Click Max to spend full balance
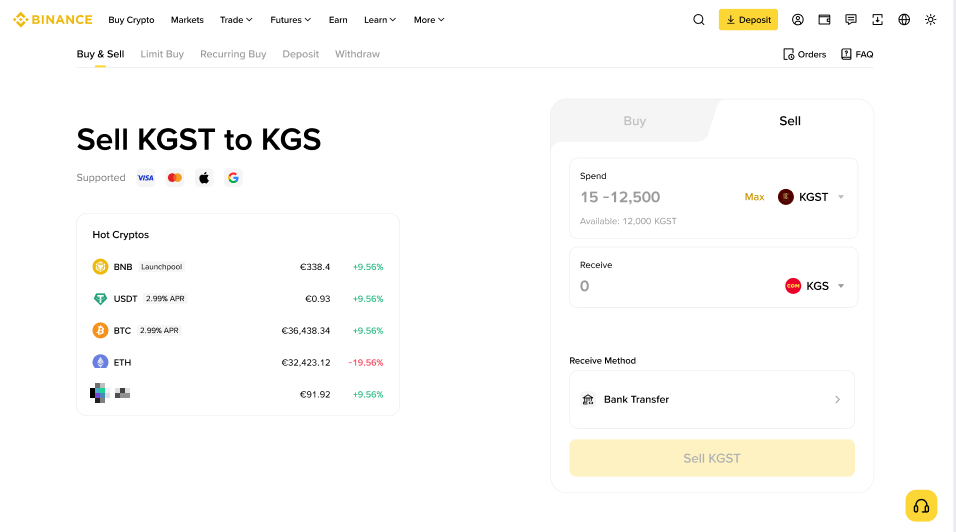Image resolution: width=956 pixels, height=532 pixels. pyautogui.click(x=754, y=197)
